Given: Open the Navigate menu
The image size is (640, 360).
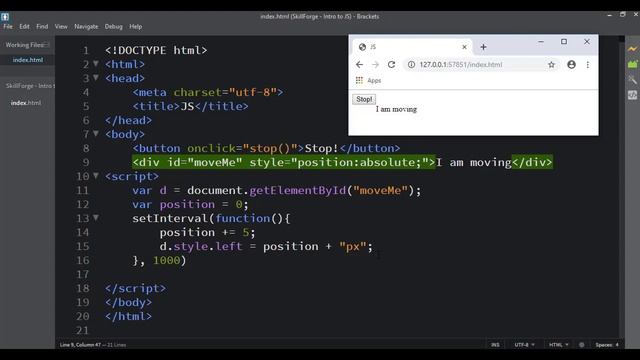Looking at the screenshot, I should point(86,27).
